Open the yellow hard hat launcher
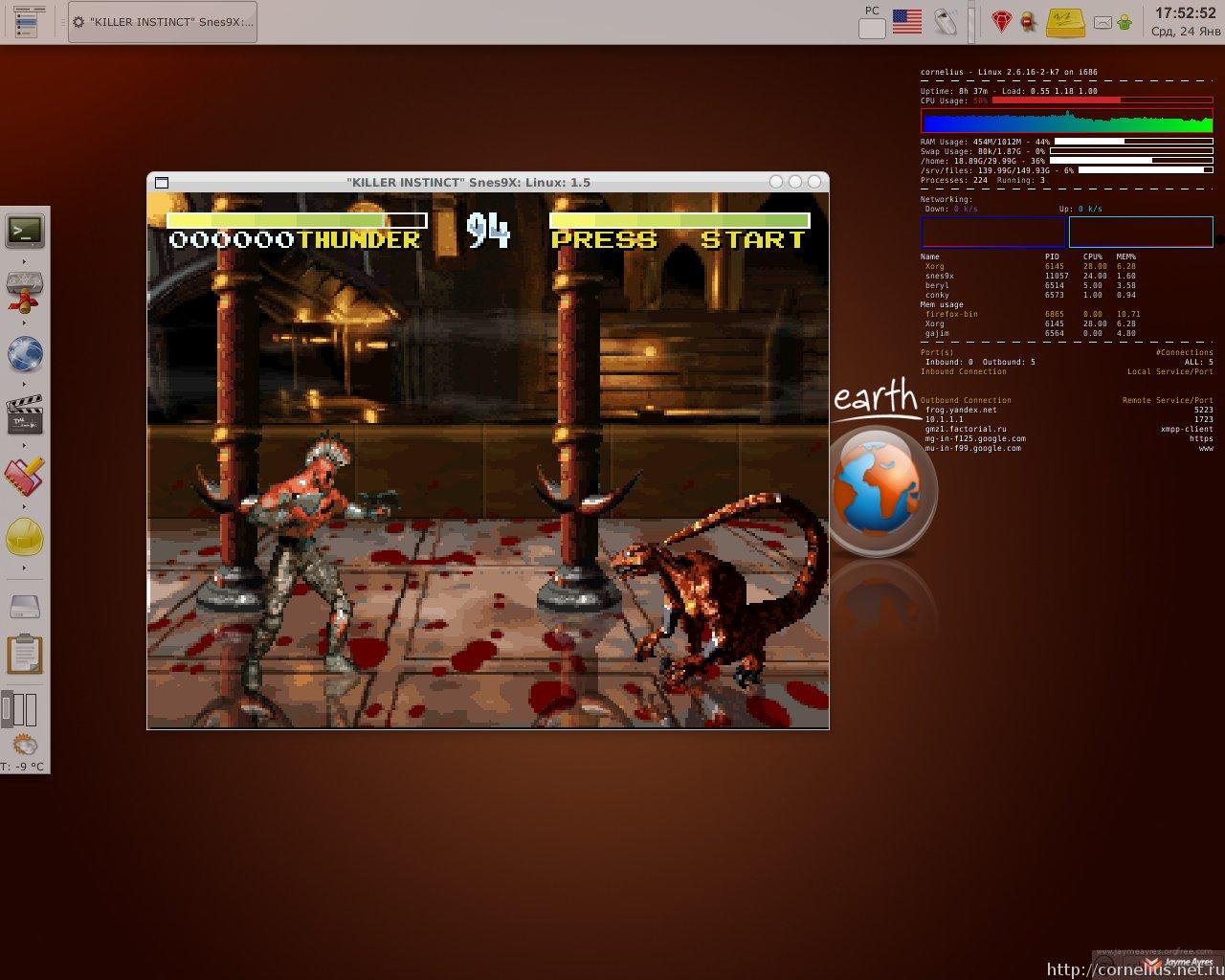This screenshot has height=980, width=1225. [x=25, y=537]
